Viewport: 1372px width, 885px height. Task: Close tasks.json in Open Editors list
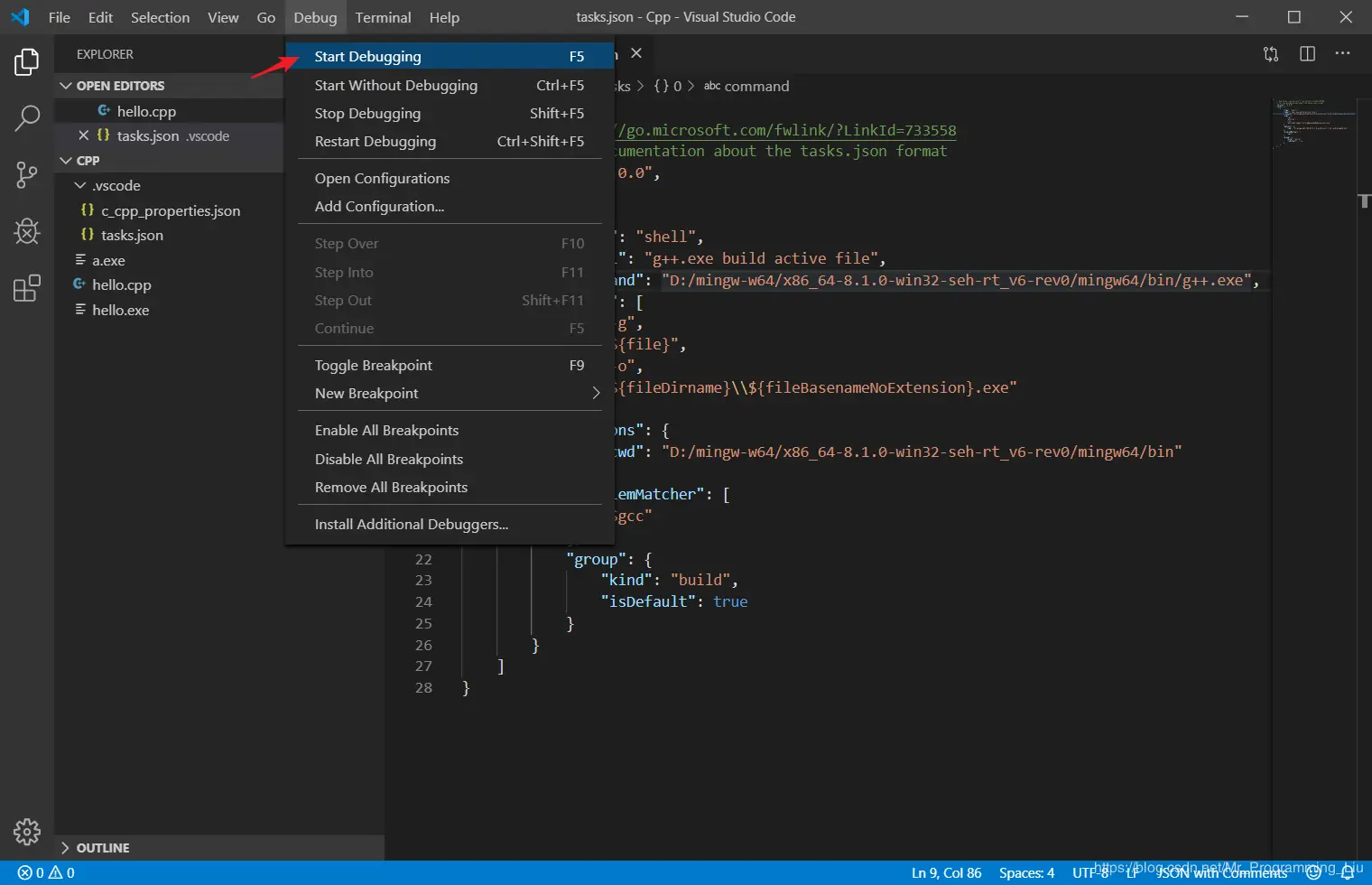click(83, 135)
